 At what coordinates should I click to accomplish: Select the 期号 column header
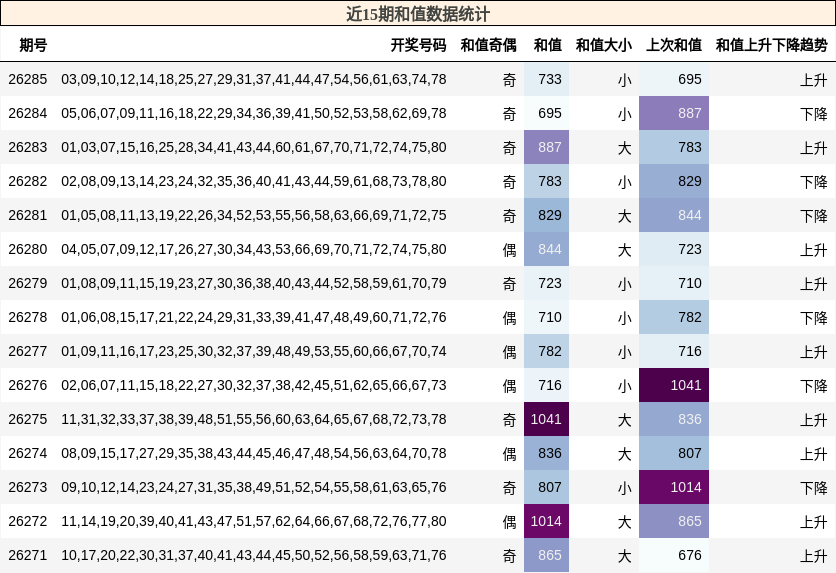pos(33,45)
